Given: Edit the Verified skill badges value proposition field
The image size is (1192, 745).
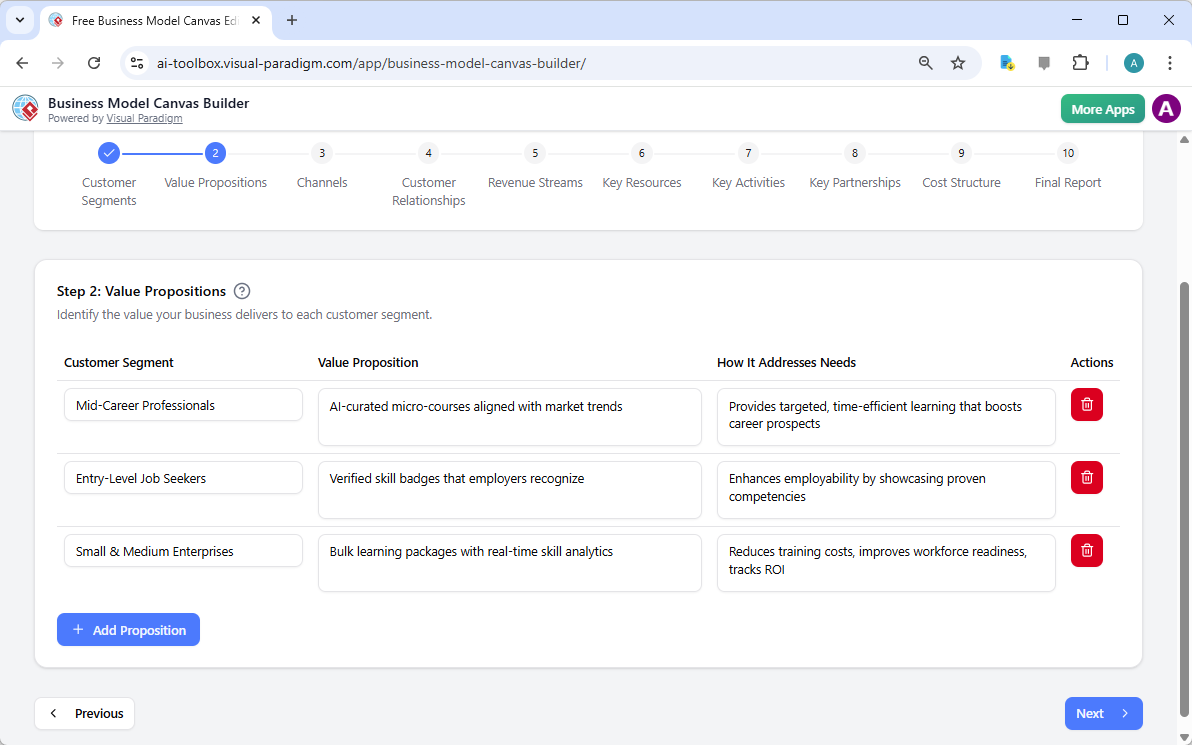Looking at the screenshot, I should tap(509, 489).
